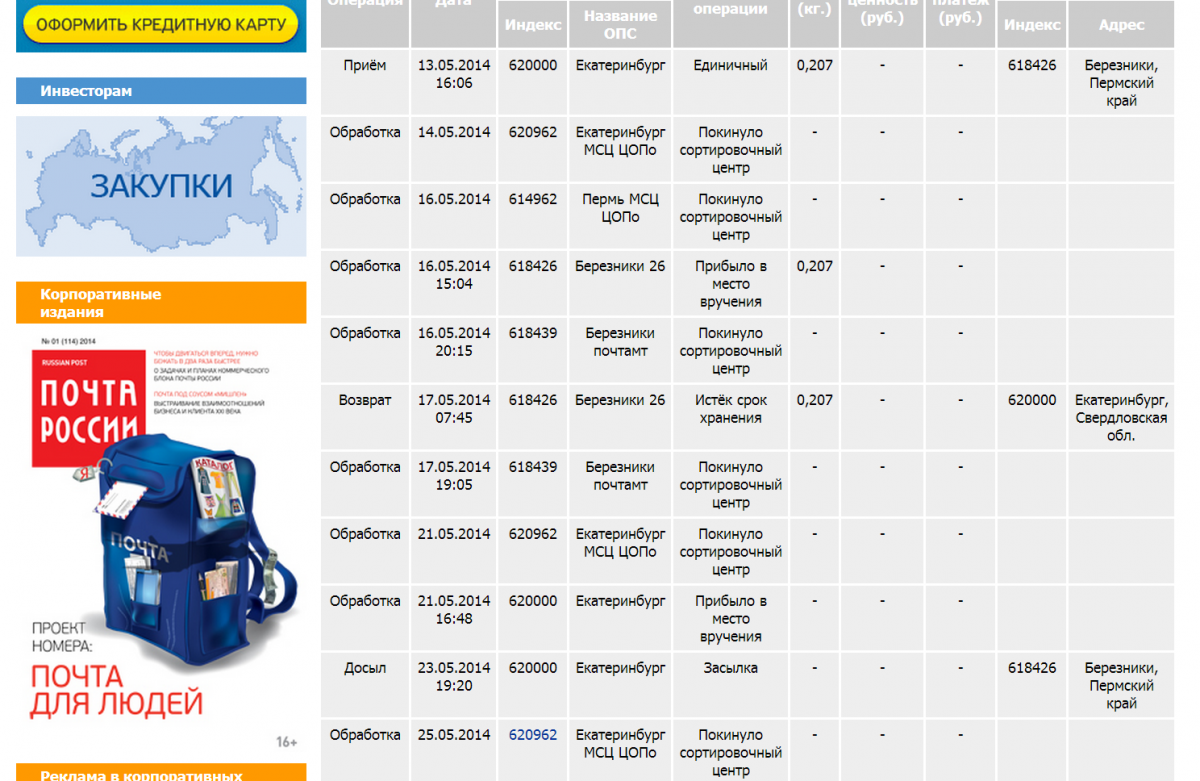
Task: Click blue index link 620962 in 25.05.2014 row
Action: click(x=533, y=735)
